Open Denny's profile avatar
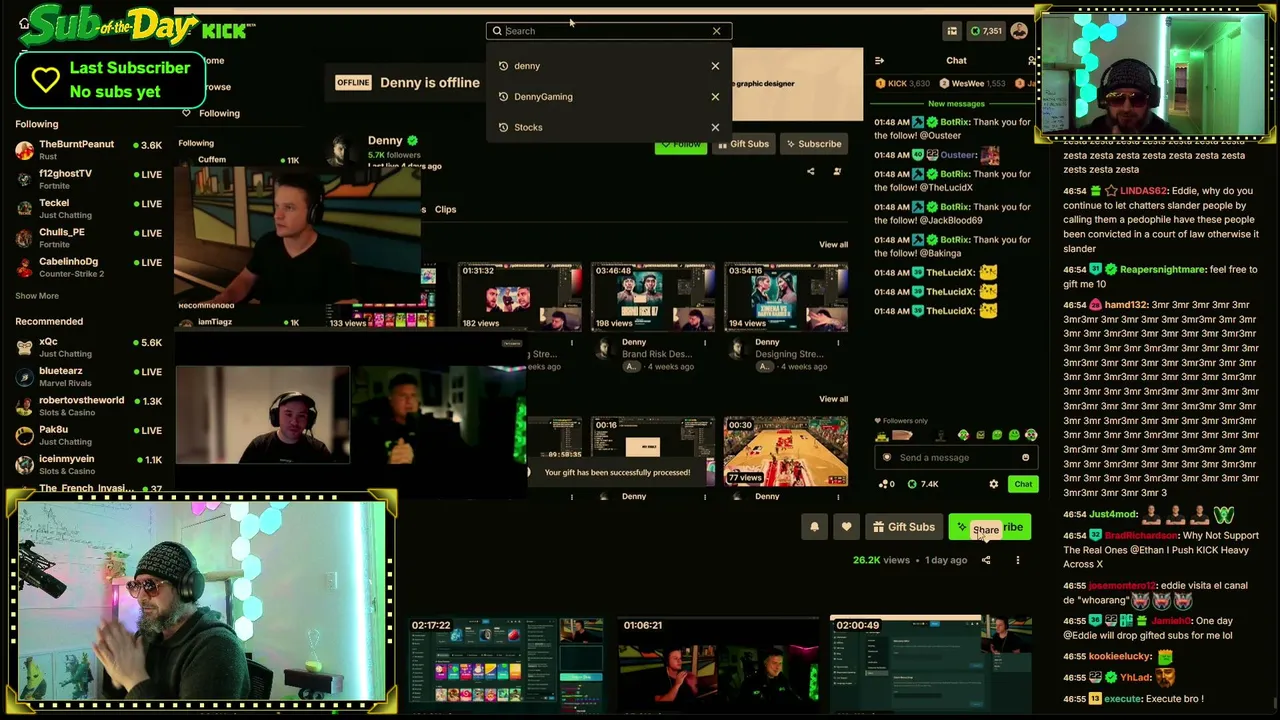This screenshot has height=720, width=1280. [x=343, y=151]
